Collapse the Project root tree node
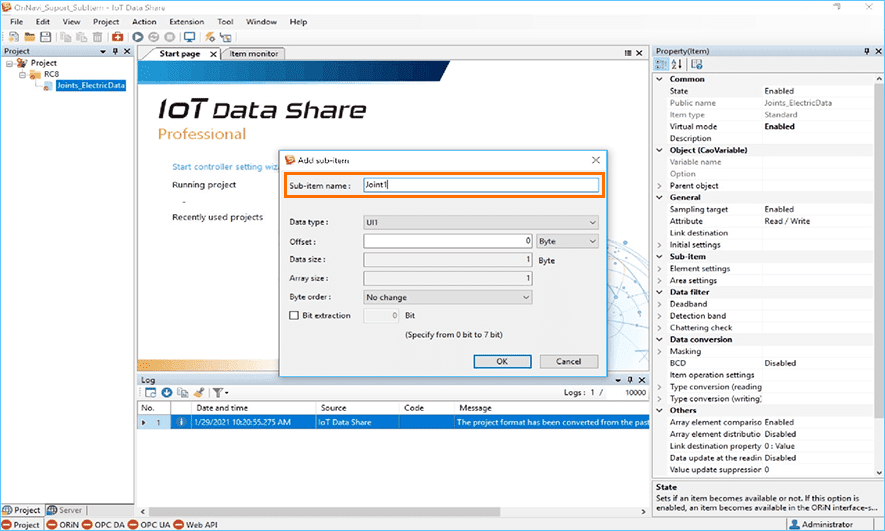This screenshot has width=885, height=531. (x=10, y=63)
